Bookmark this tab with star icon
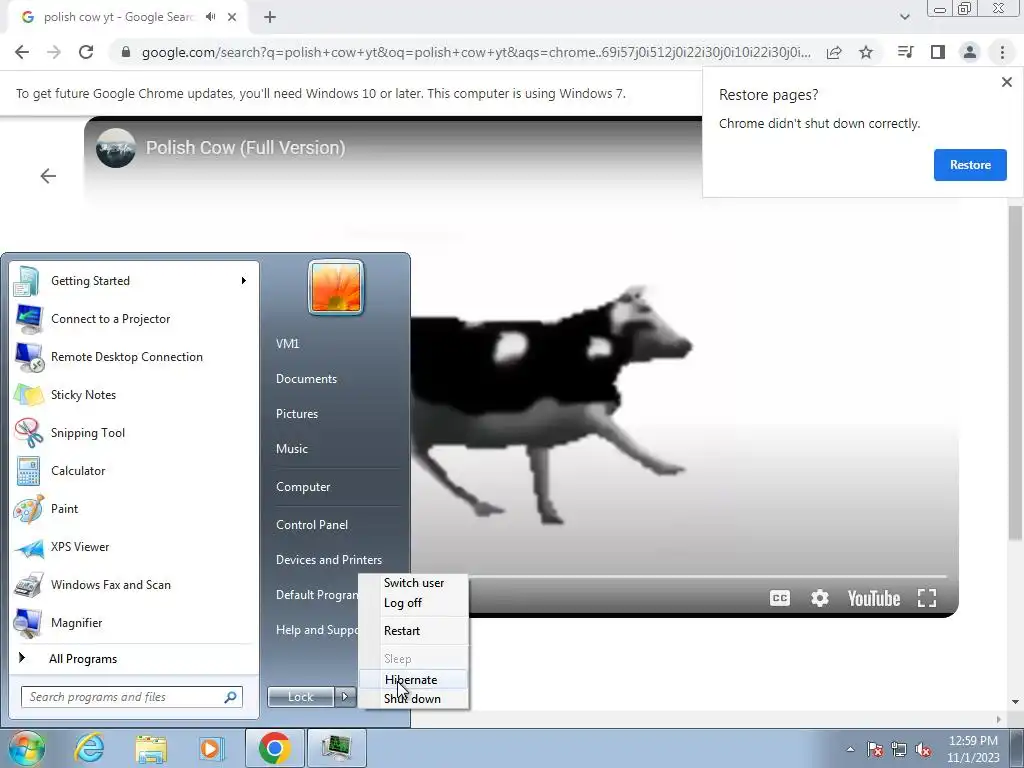The height and width of the screenshot is (768, 1024). click(866, 52)
